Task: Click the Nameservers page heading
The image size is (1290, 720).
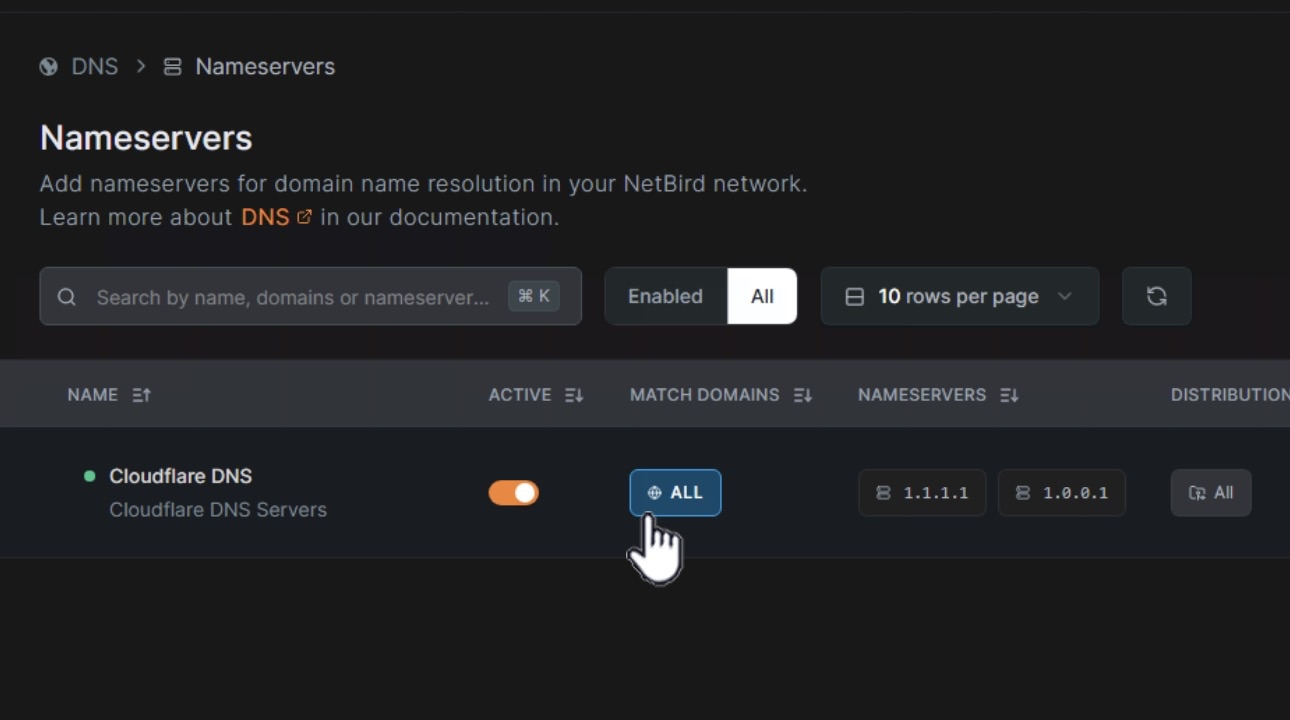Action: point(146,138)
